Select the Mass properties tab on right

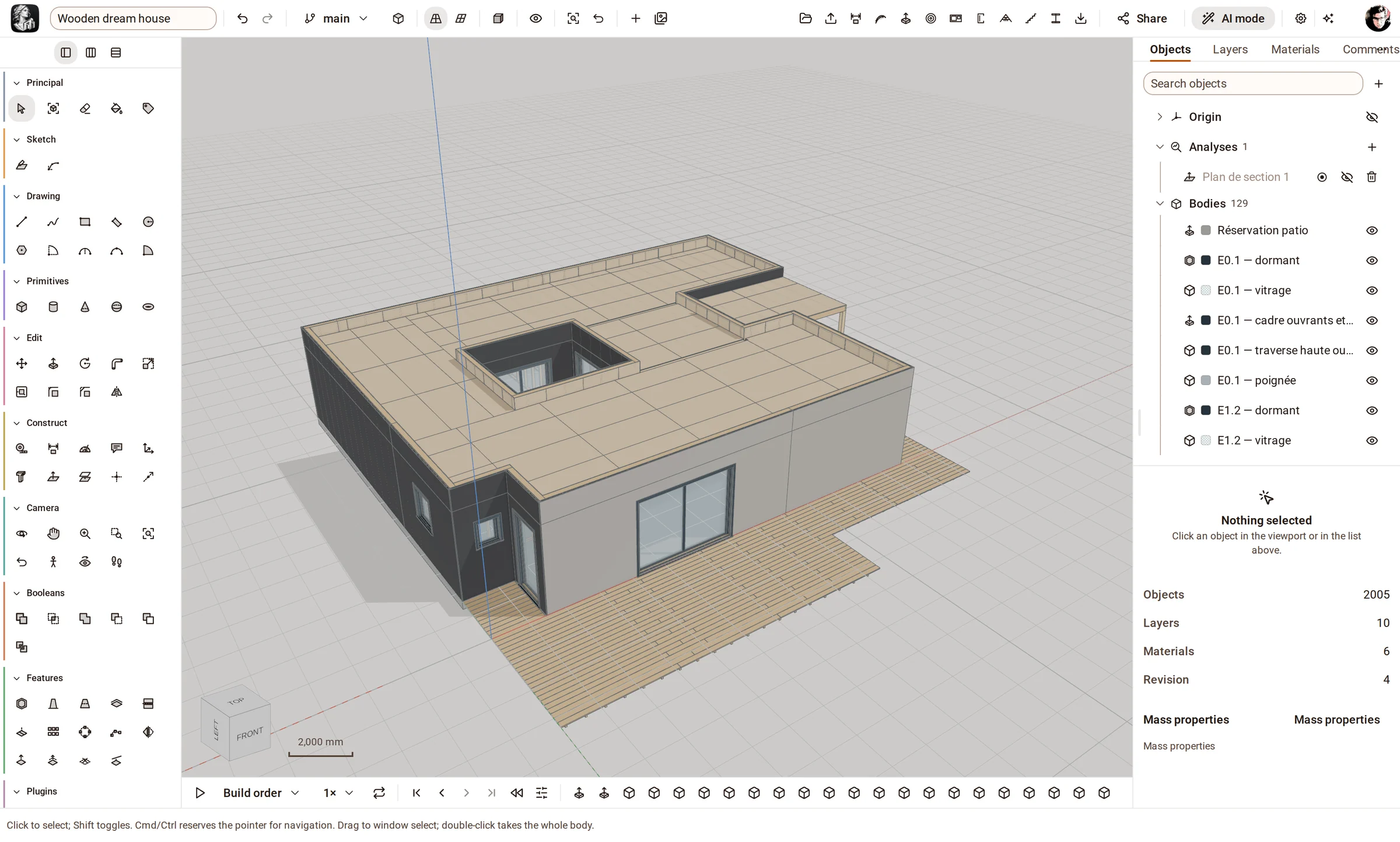click(1336, 719)
